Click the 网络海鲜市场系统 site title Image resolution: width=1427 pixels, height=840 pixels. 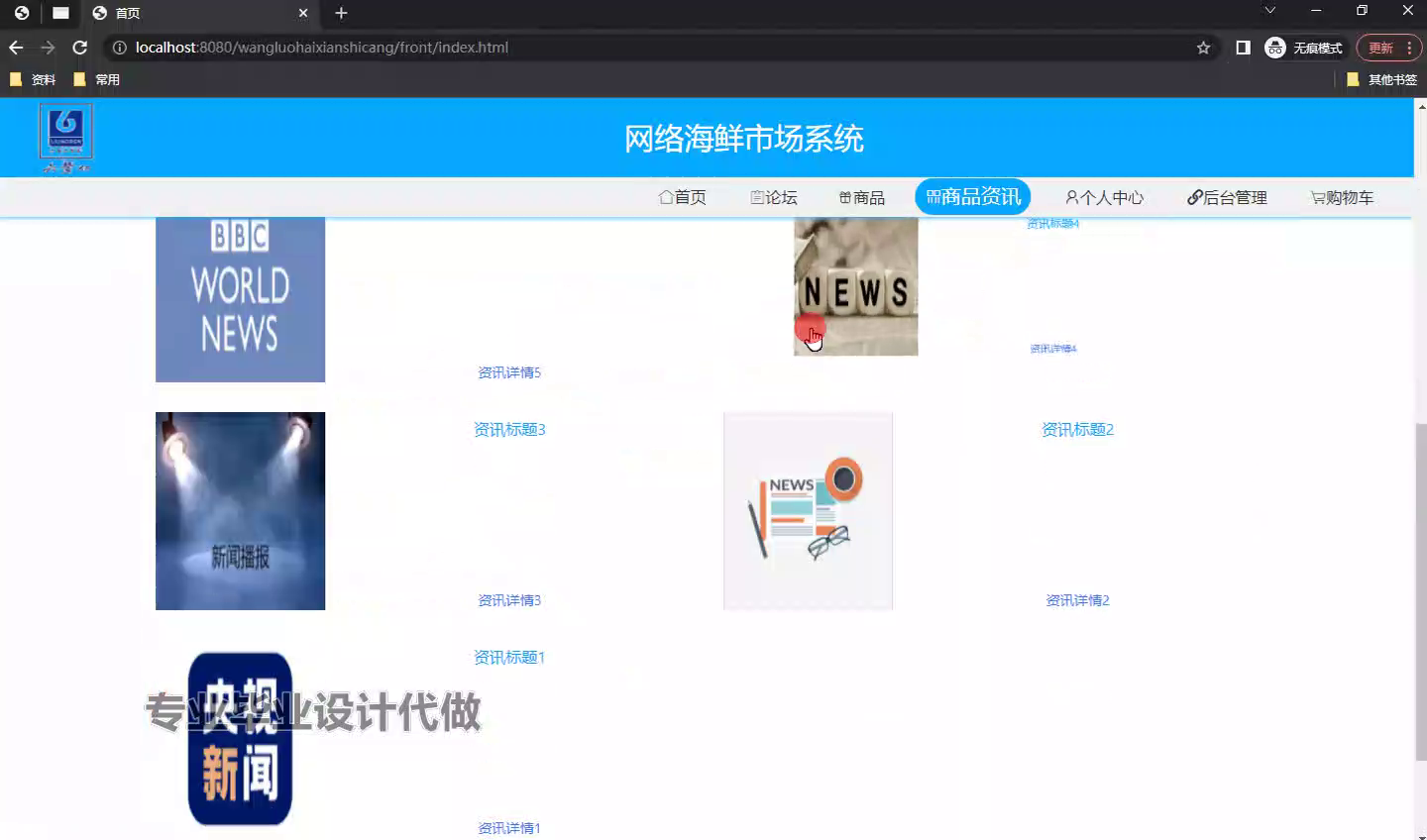click(743, 139)
